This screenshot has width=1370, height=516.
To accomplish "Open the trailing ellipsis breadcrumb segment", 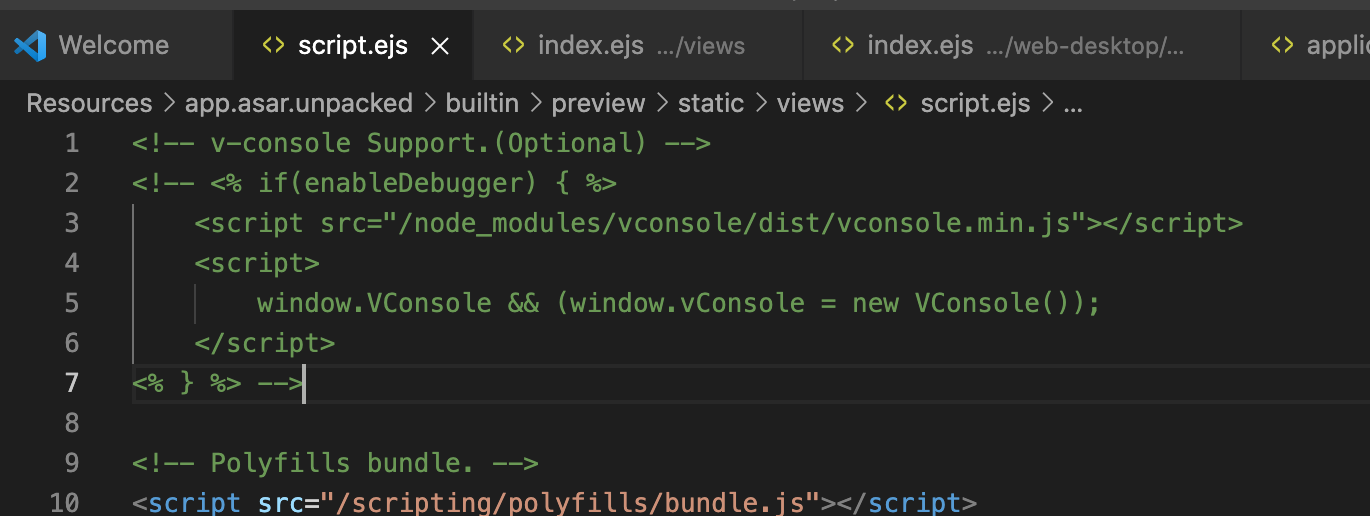I will [1073, 105].
